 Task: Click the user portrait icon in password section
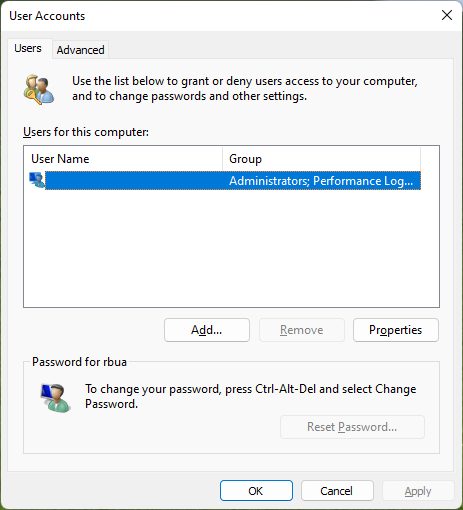[55, 398]
